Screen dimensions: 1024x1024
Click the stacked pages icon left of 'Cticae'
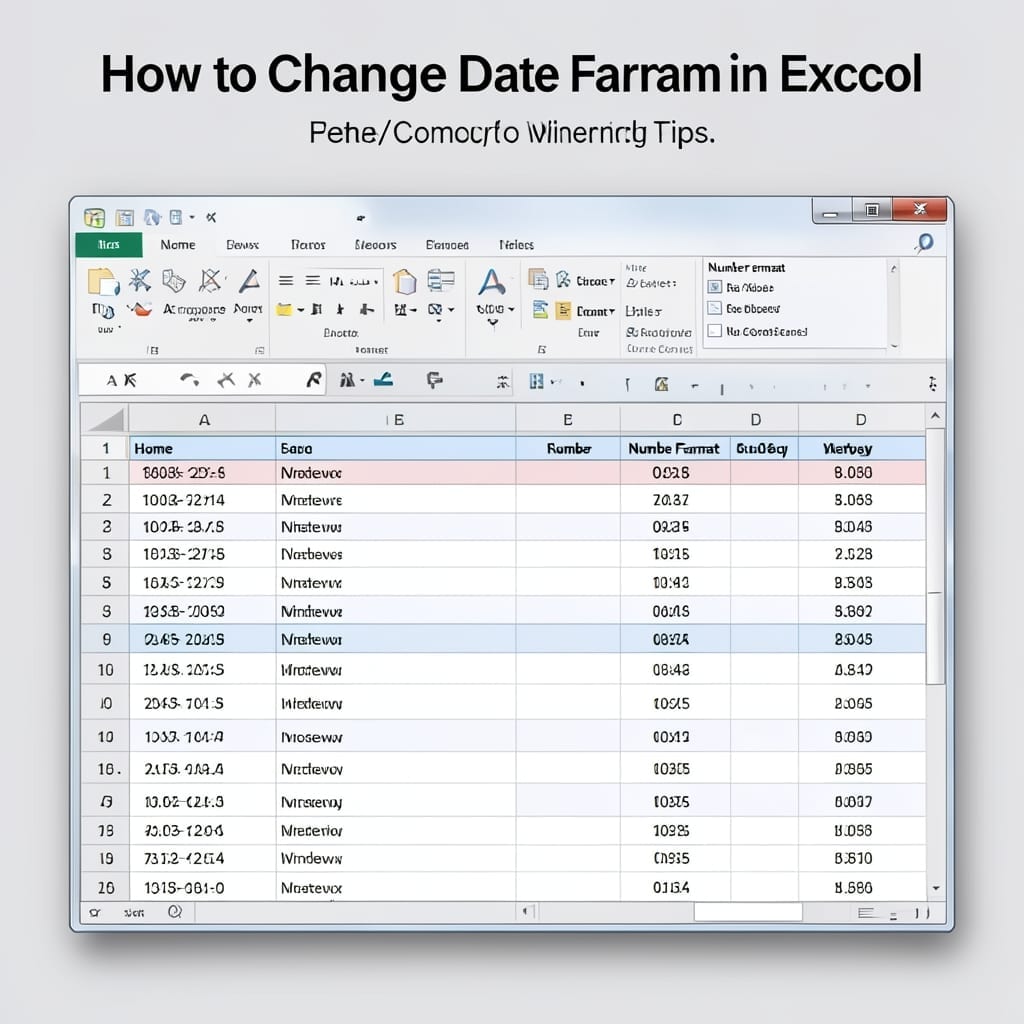(x=538, y=280)
